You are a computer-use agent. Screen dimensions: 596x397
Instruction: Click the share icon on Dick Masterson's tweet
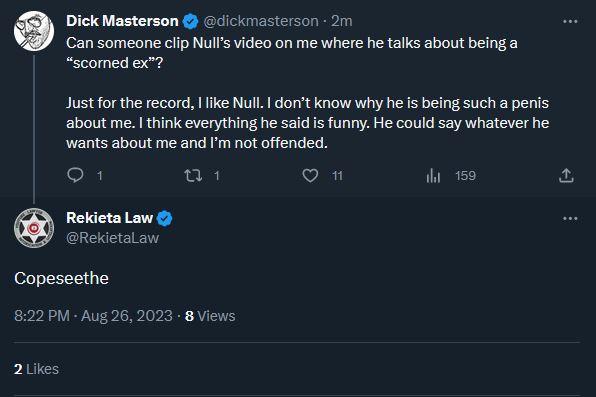[566, 175]
